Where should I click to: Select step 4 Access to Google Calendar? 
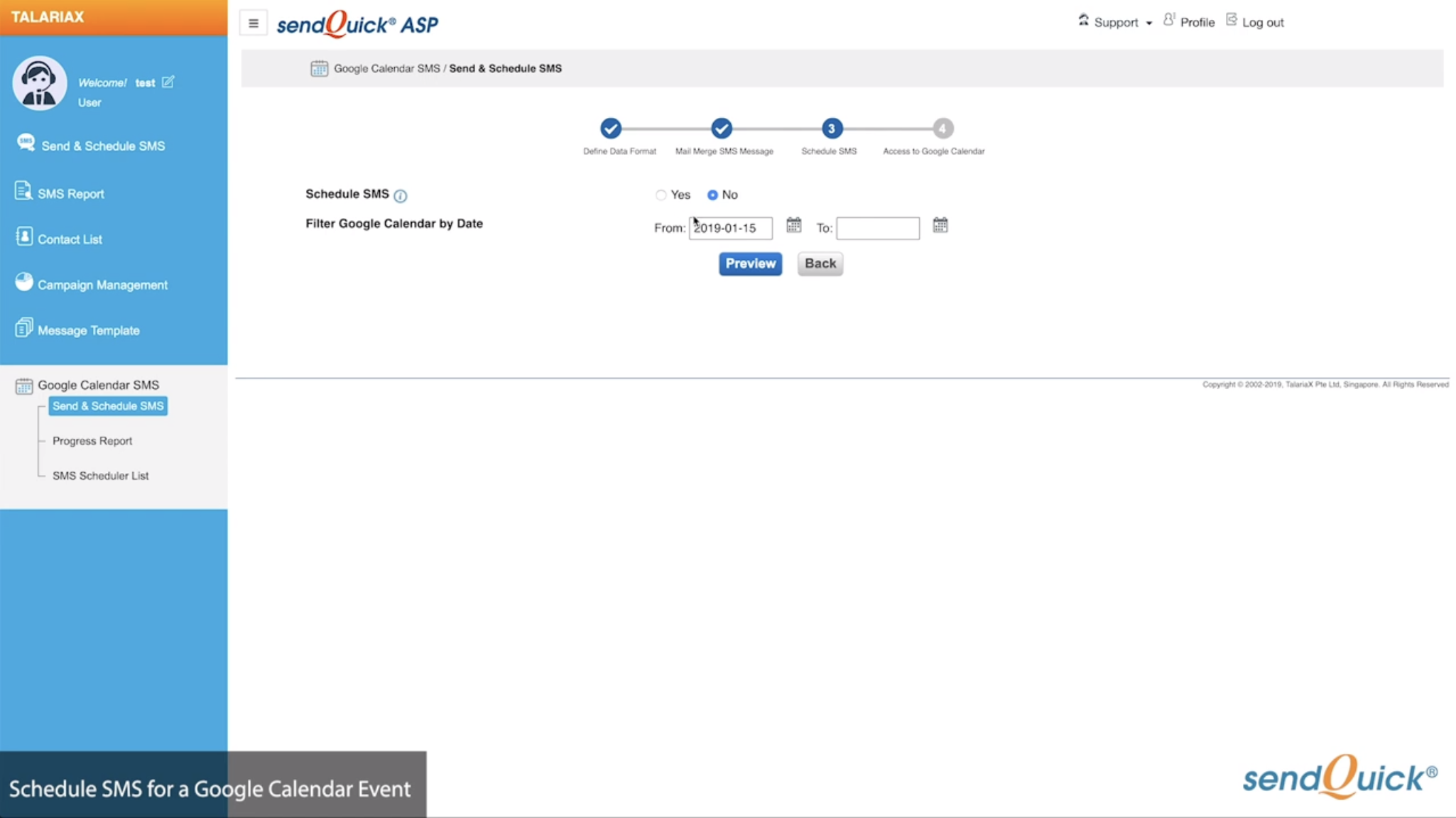pyautogui.click(x=942, y=129)
